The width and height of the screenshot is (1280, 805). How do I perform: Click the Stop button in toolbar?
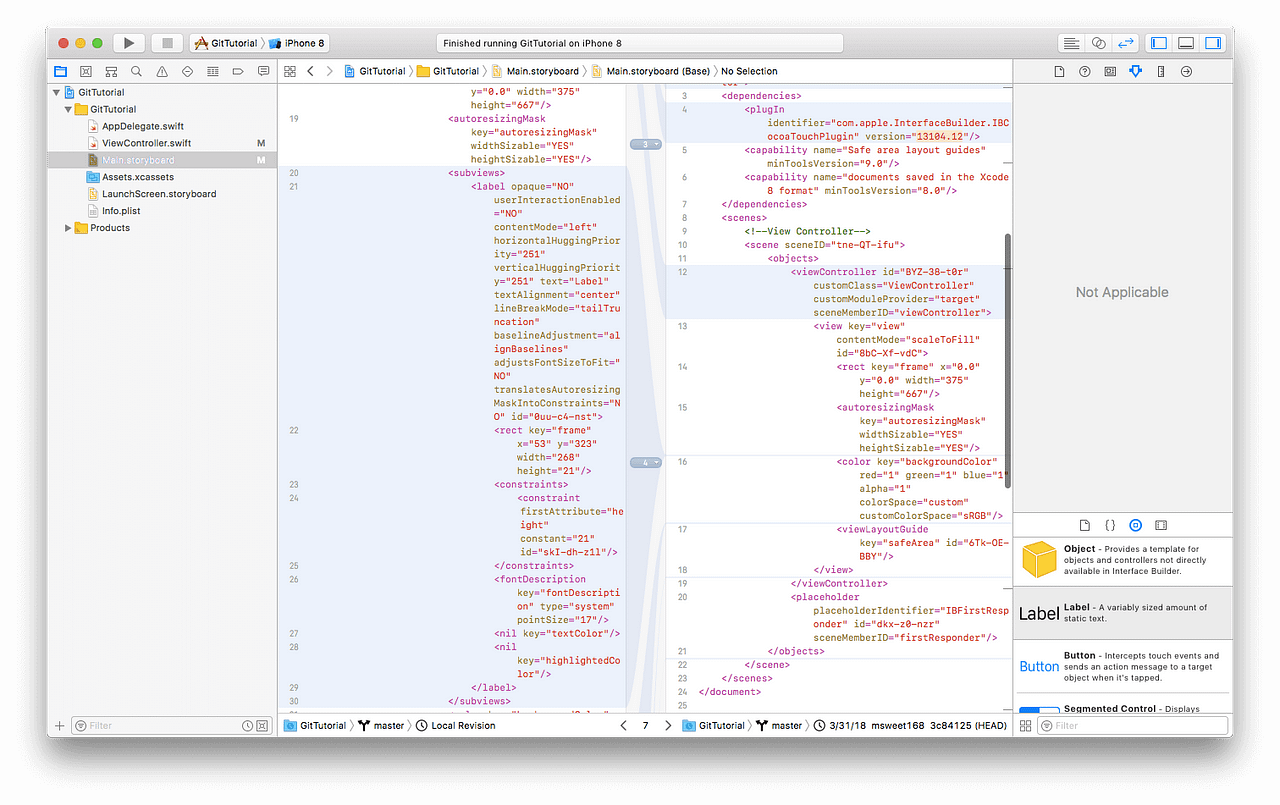click(x=167, y=43)
